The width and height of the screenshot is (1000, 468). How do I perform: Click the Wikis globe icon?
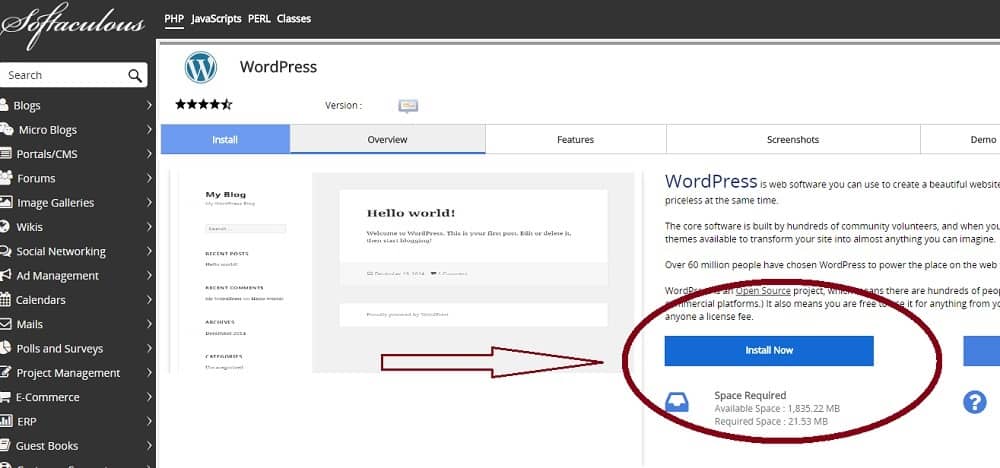[4, 226]
